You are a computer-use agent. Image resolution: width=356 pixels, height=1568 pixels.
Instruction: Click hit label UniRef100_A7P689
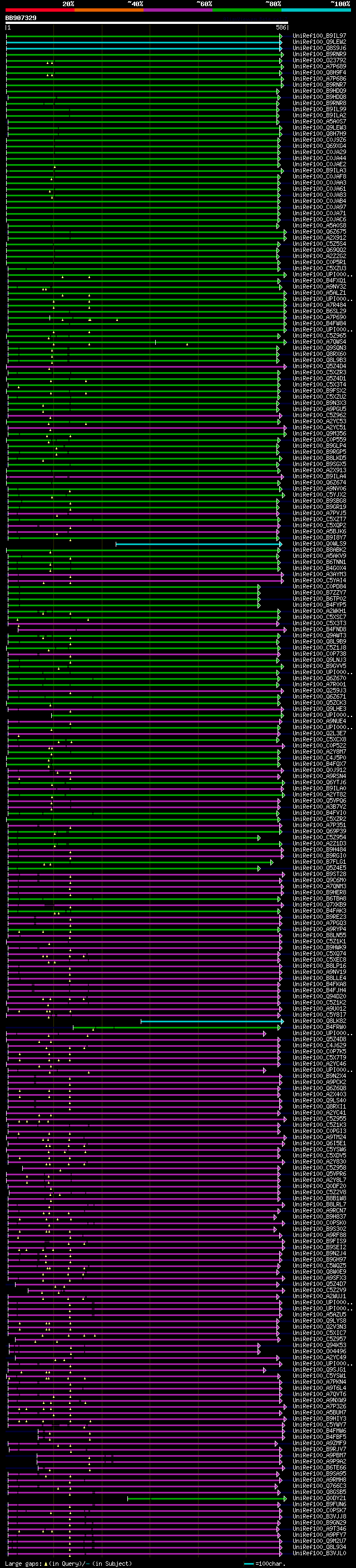point(319,66)
